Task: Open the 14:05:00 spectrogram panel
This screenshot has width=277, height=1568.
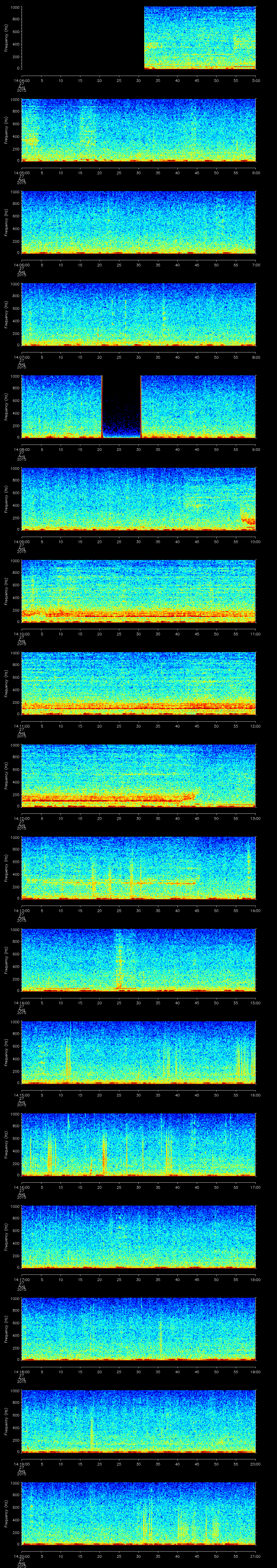Action: click(x=138, y=130)
